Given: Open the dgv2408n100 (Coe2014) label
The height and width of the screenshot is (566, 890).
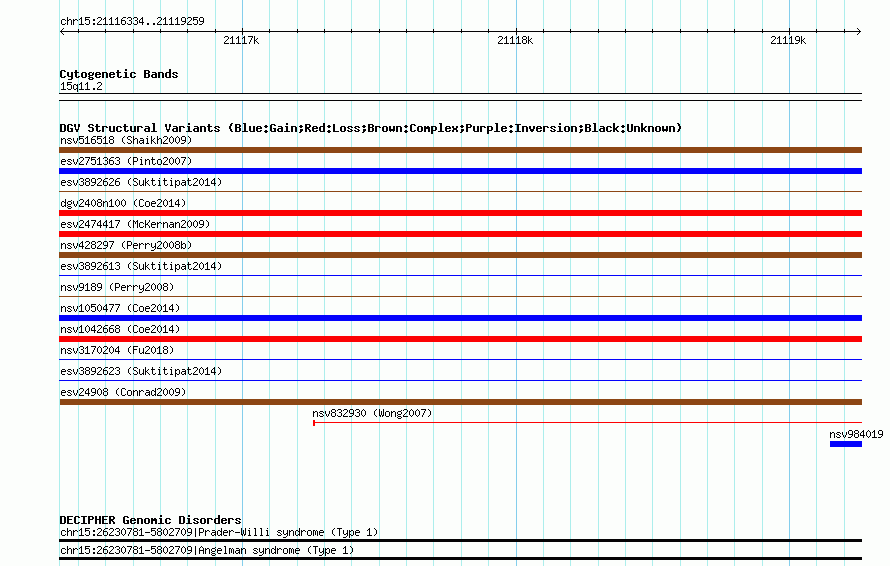Looking at the screenshot, I should coord(123,203).
